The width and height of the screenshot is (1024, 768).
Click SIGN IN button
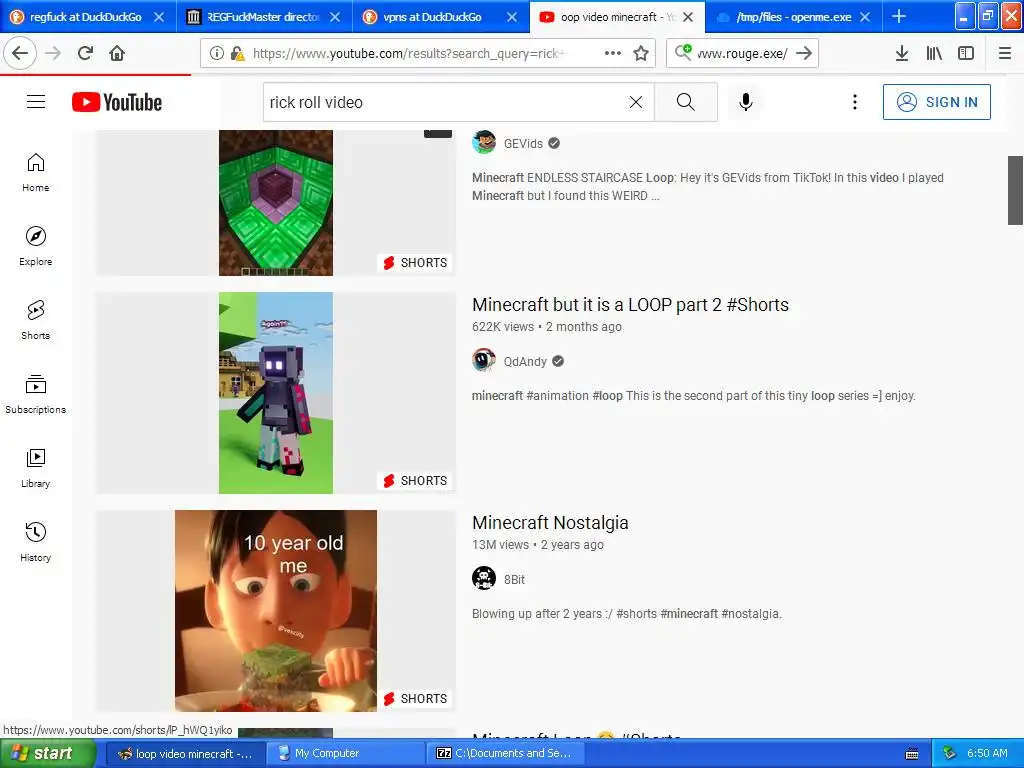point(936,102)
